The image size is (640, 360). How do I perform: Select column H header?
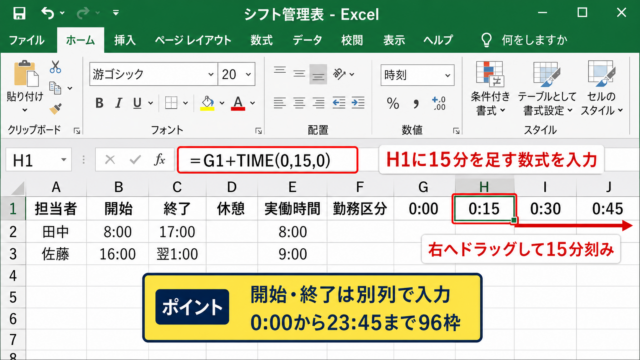pos(484,187)
